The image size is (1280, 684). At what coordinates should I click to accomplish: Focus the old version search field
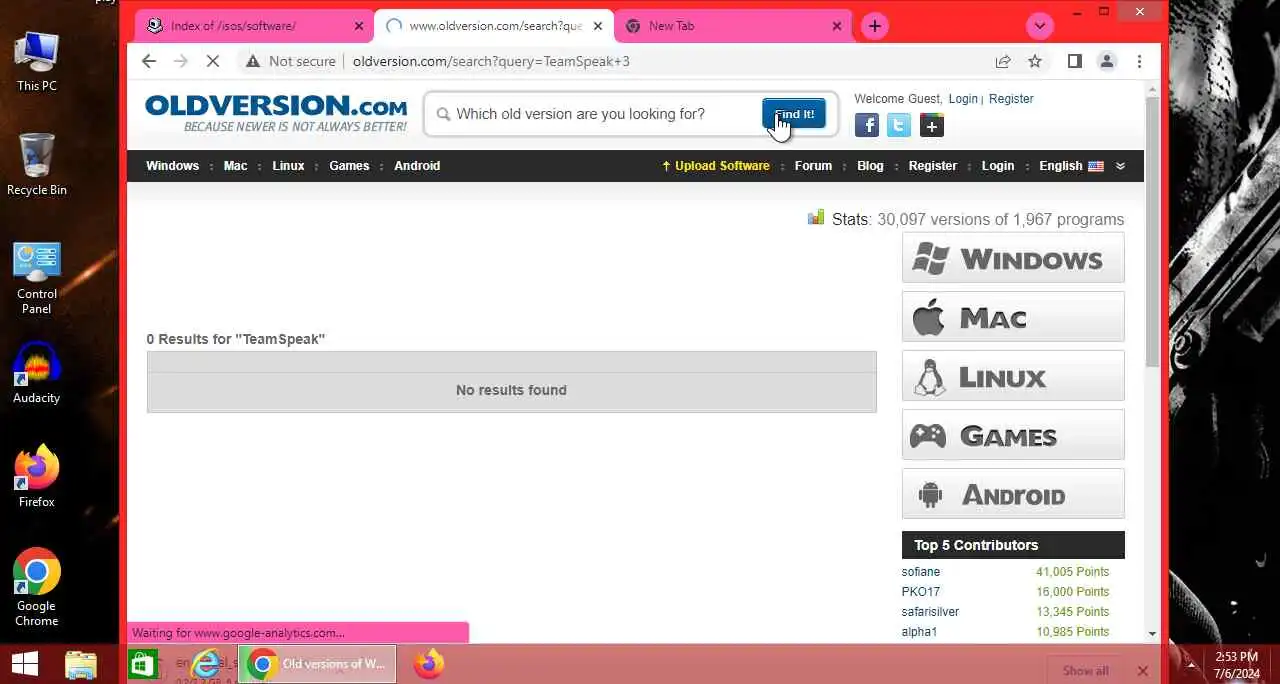coord(595,114)
